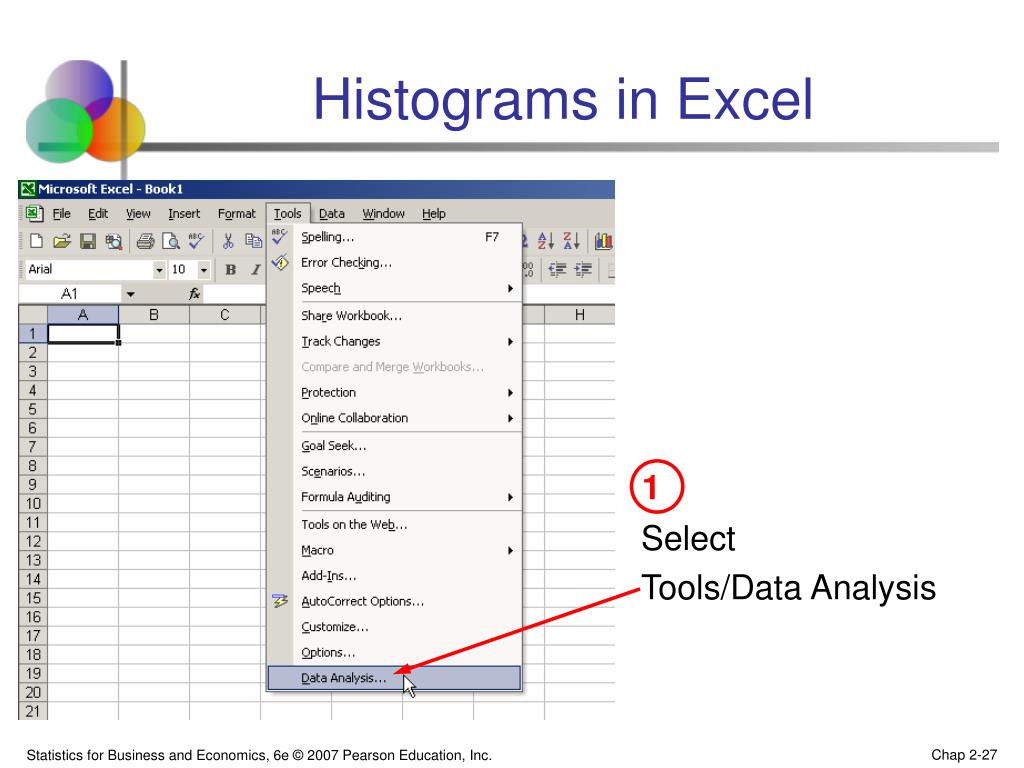Click the Chart Wizard icon
This screenshot has width=1024, height=768.
[x=603, y=241]
